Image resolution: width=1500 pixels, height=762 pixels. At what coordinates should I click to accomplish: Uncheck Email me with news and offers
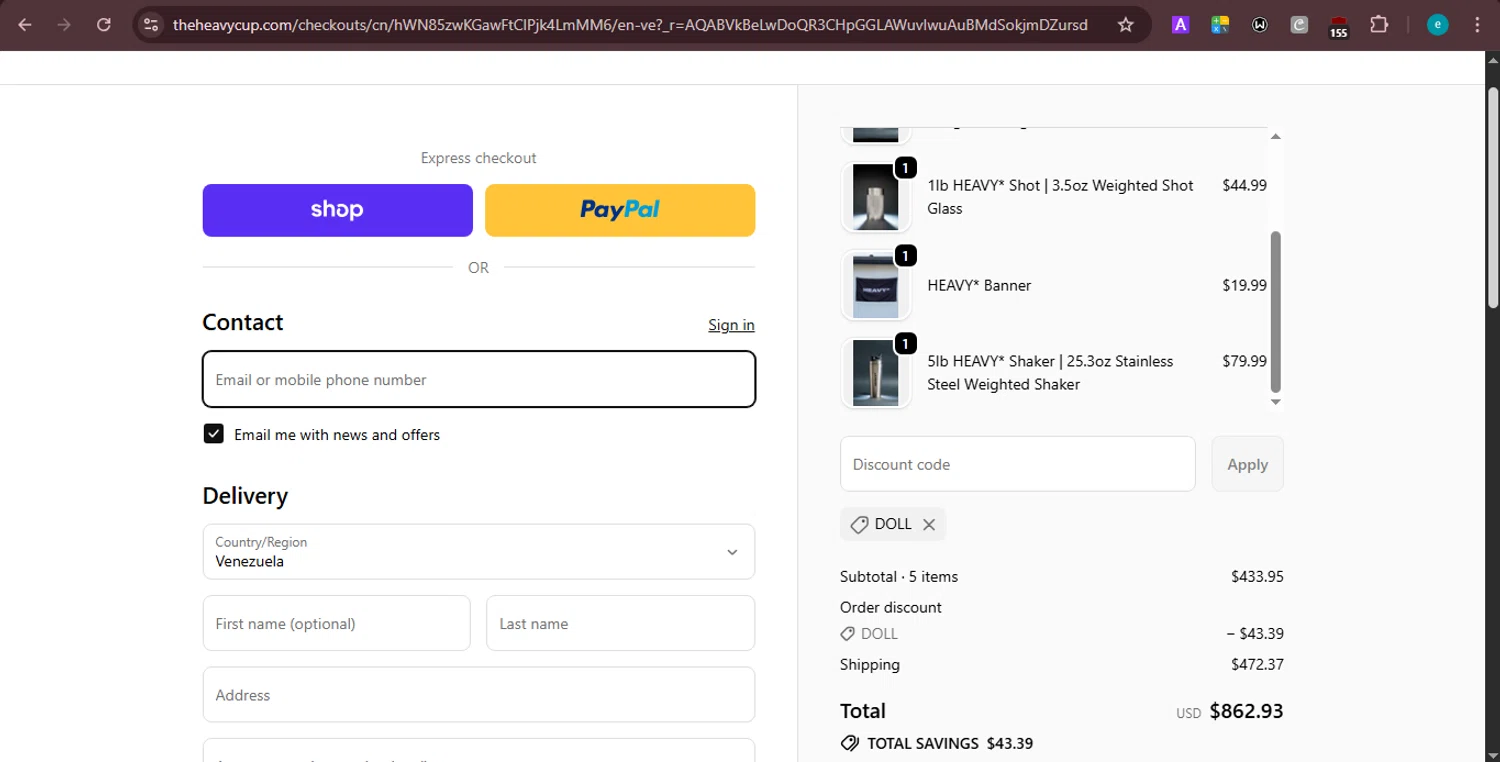click(x=213, y=433)
